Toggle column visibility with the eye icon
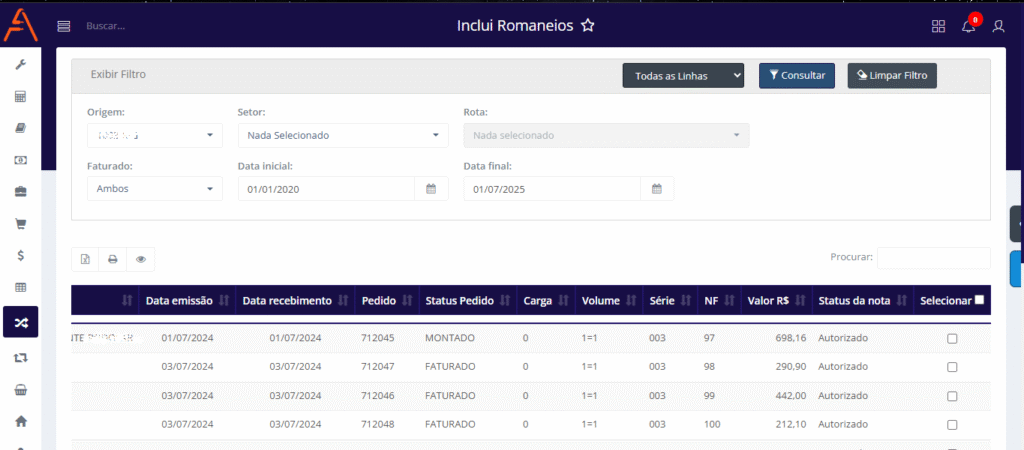This screenshot has width=1024, height=450. 141,259
